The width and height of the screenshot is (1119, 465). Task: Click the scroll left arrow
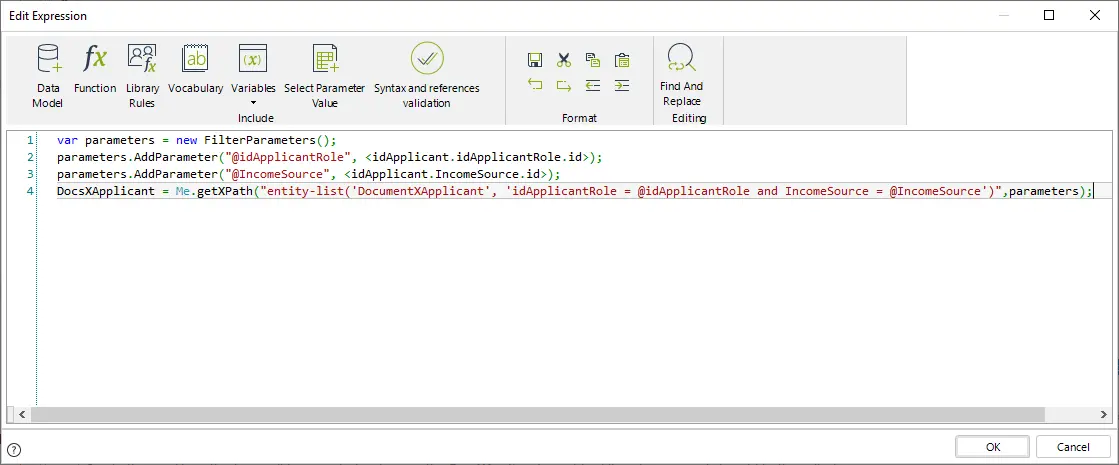[21, 414]
